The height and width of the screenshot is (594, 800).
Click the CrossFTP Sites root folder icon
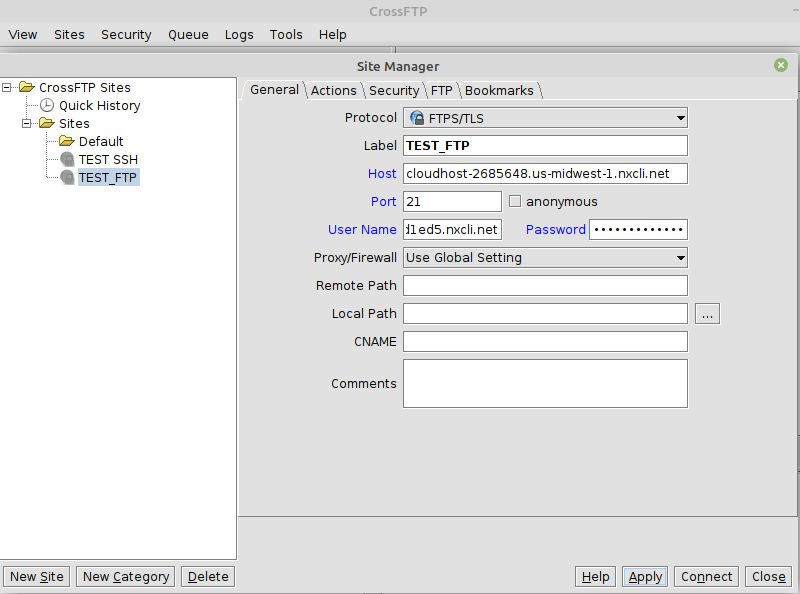click(28, 86)
